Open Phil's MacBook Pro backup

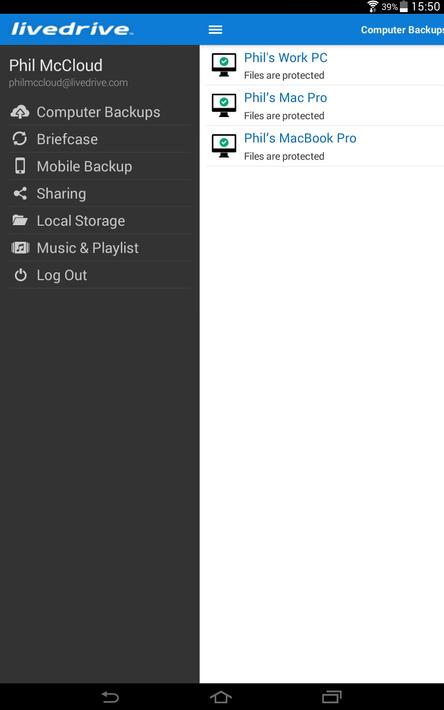325,146
